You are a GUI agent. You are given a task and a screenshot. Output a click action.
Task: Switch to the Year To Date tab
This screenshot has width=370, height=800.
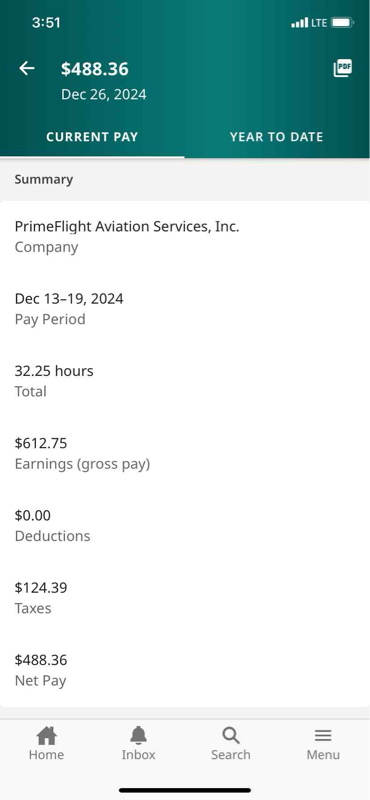coord(277,137)
